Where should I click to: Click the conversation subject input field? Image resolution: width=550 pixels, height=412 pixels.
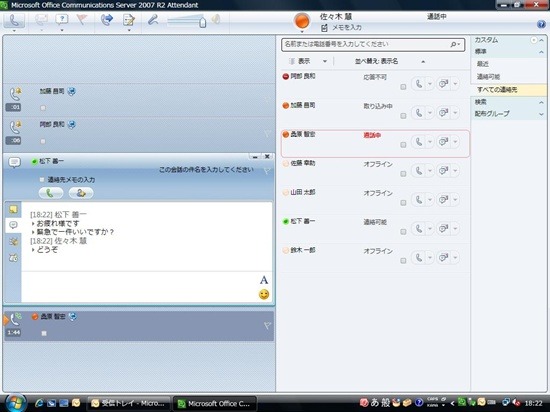[x=206, y=170]
